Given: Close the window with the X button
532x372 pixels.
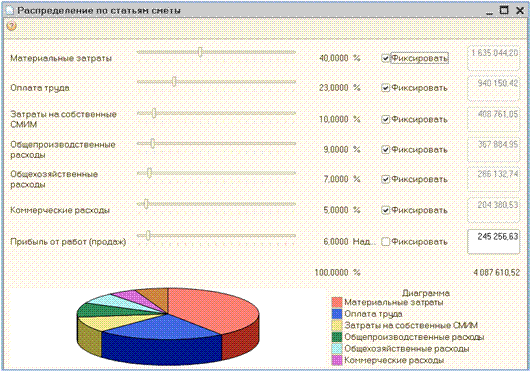Looking at the screenshot, I should coord(520,11).
